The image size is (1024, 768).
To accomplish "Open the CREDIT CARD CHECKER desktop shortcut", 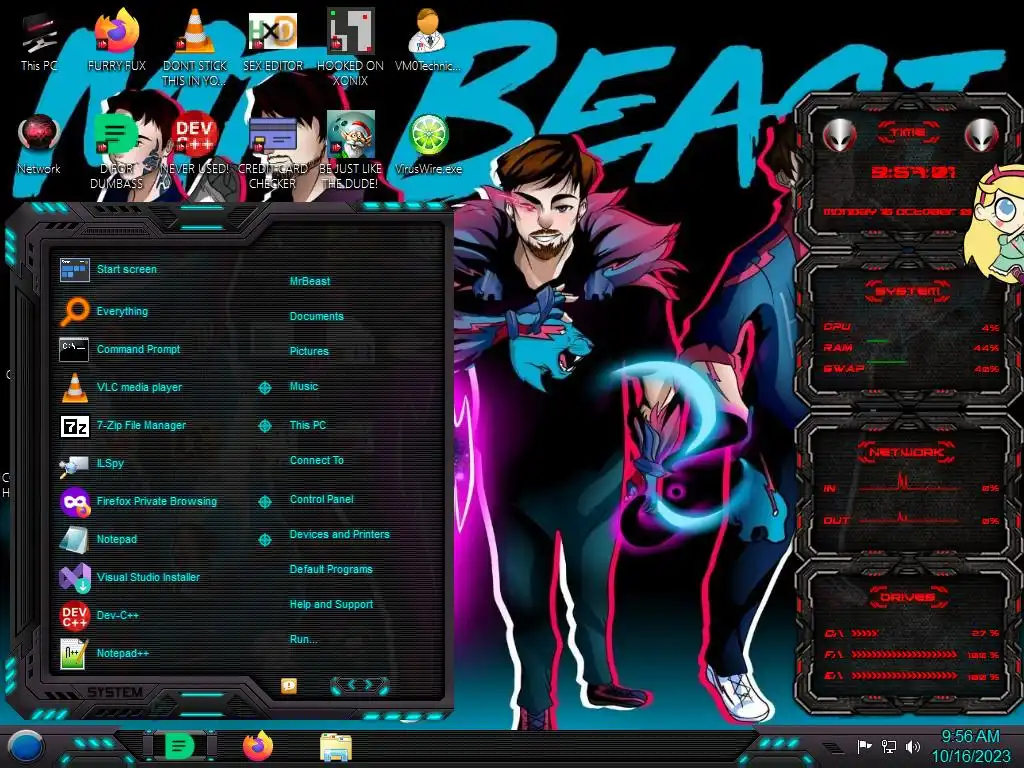I will (x=273, y=152).
